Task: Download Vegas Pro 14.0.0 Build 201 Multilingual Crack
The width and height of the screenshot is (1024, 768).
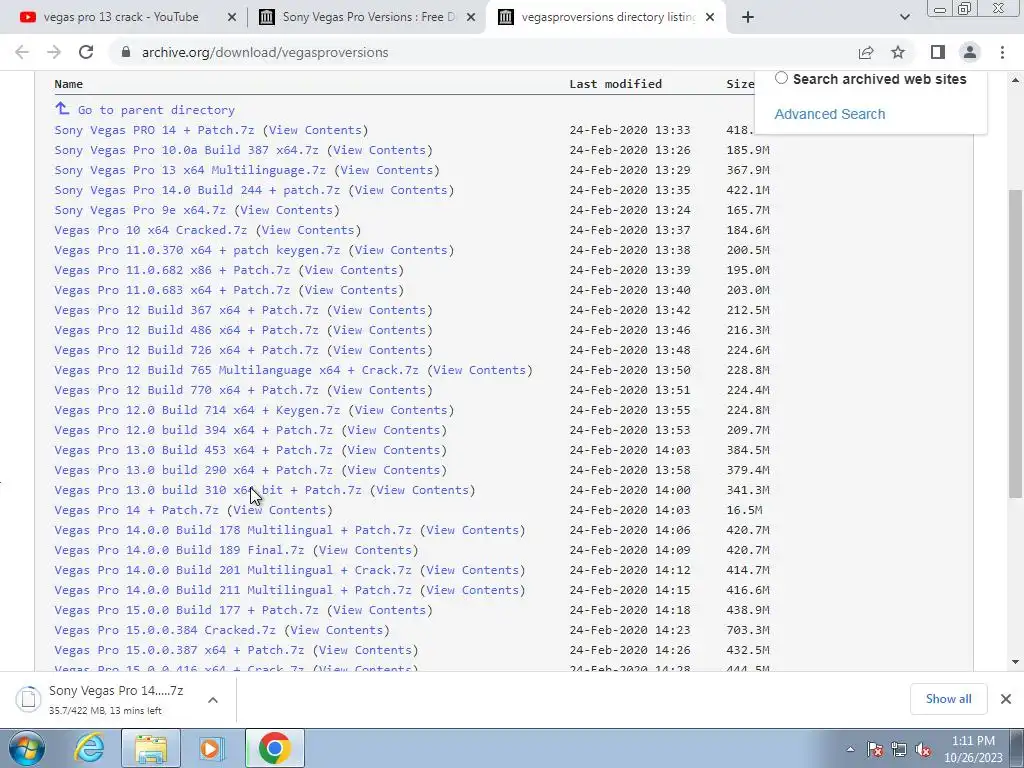Action: pyautogui.click(x=233, y=570)
